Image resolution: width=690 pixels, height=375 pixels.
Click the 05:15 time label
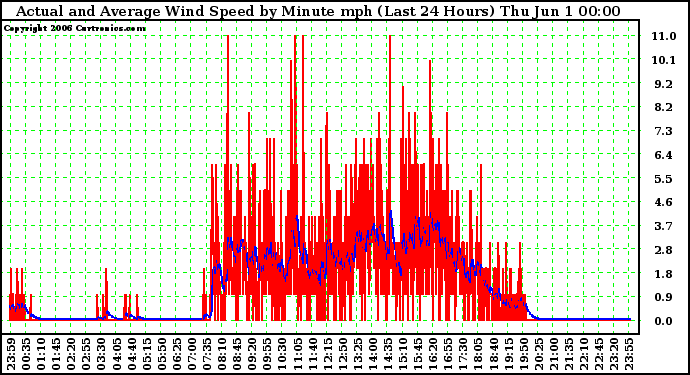(147, 354)
